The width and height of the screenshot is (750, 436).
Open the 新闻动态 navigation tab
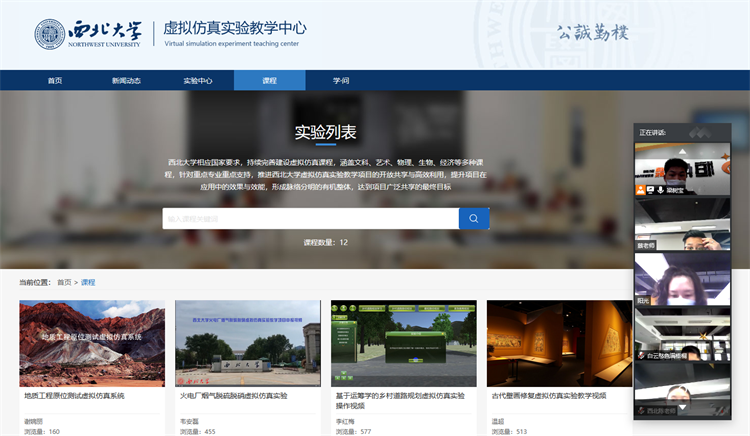(126, 80)
